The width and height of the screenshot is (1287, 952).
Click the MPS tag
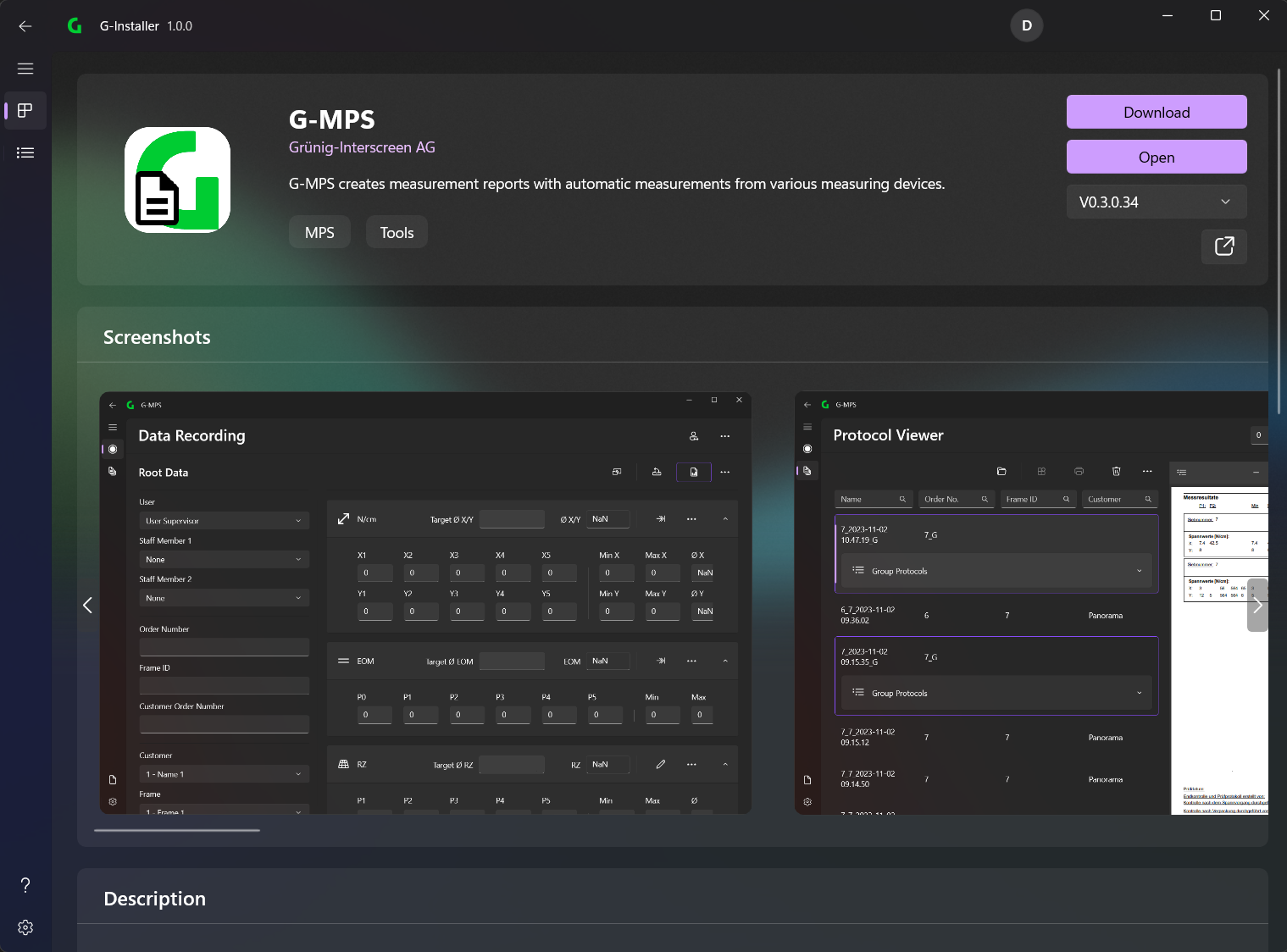pos(319,232)
